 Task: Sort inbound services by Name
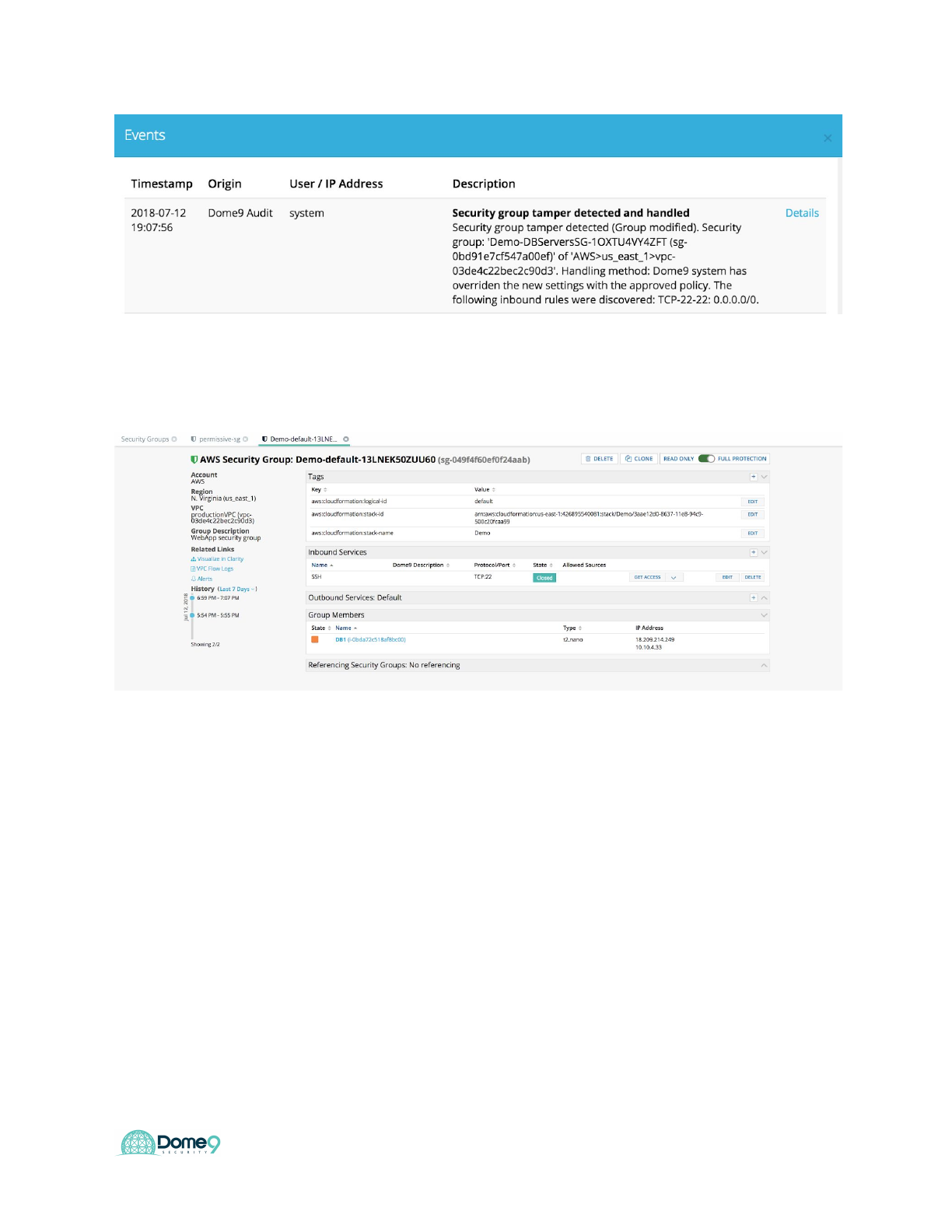coord(322,565)
